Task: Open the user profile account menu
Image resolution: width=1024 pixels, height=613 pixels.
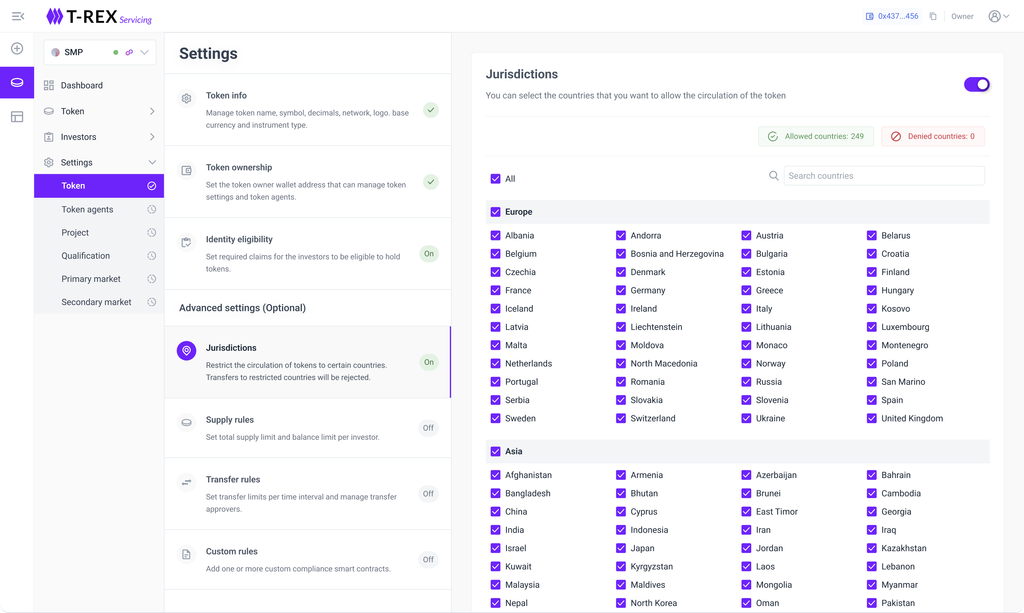Action: click(x=997, y=16)
